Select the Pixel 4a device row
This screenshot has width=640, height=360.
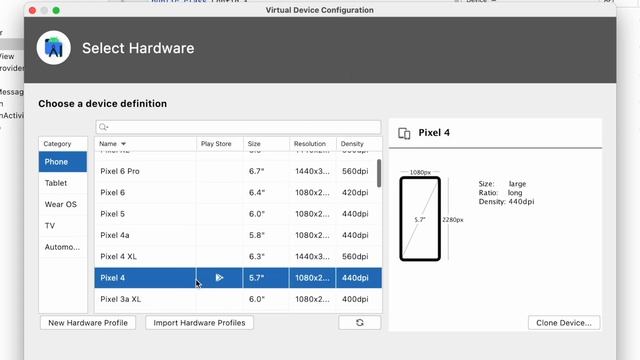238,235
